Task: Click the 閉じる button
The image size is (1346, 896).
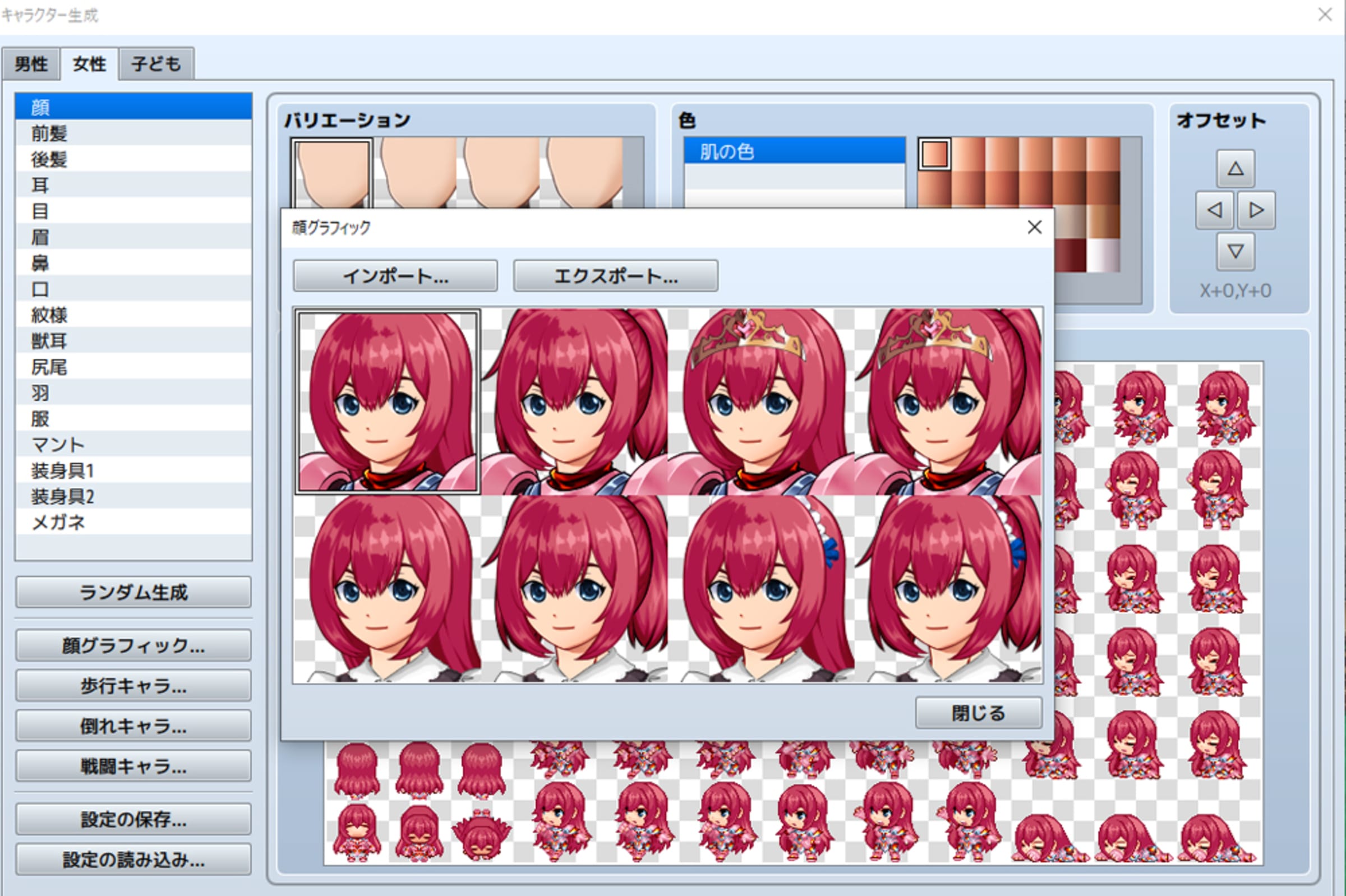Action: 978,713
